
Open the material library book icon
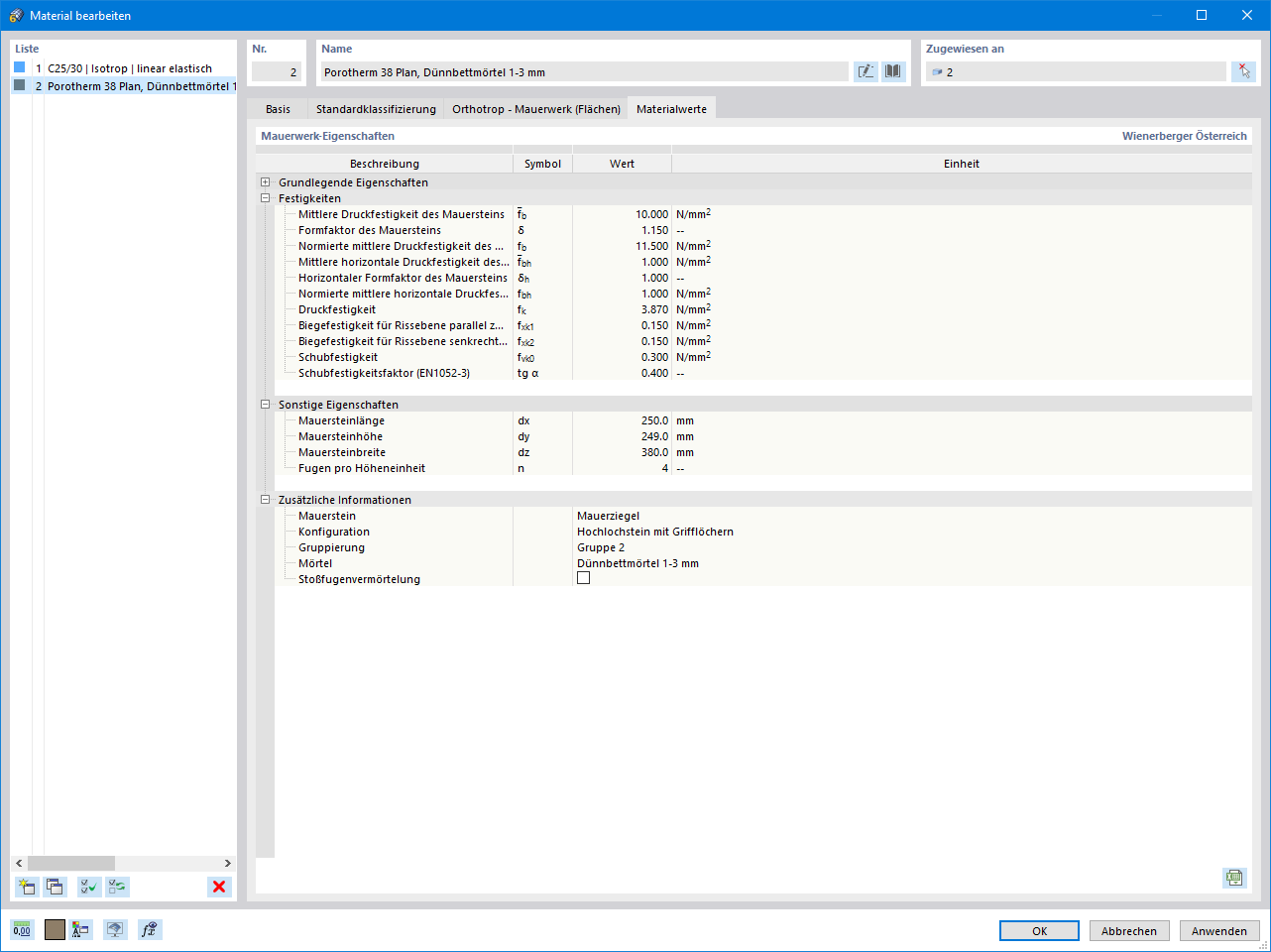[893, 71]
